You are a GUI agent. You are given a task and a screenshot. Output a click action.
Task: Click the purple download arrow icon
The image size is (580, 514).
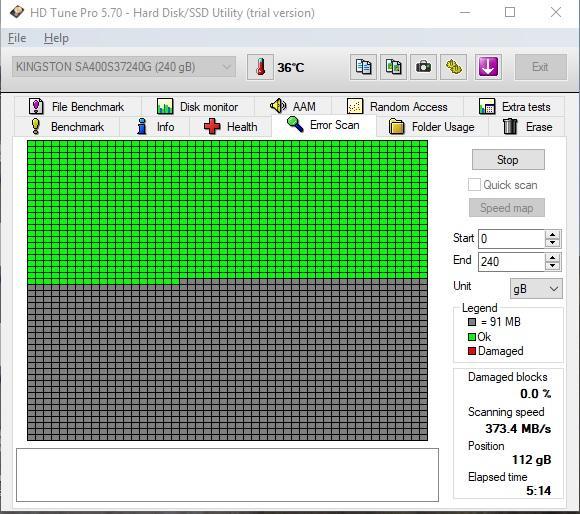488,67
